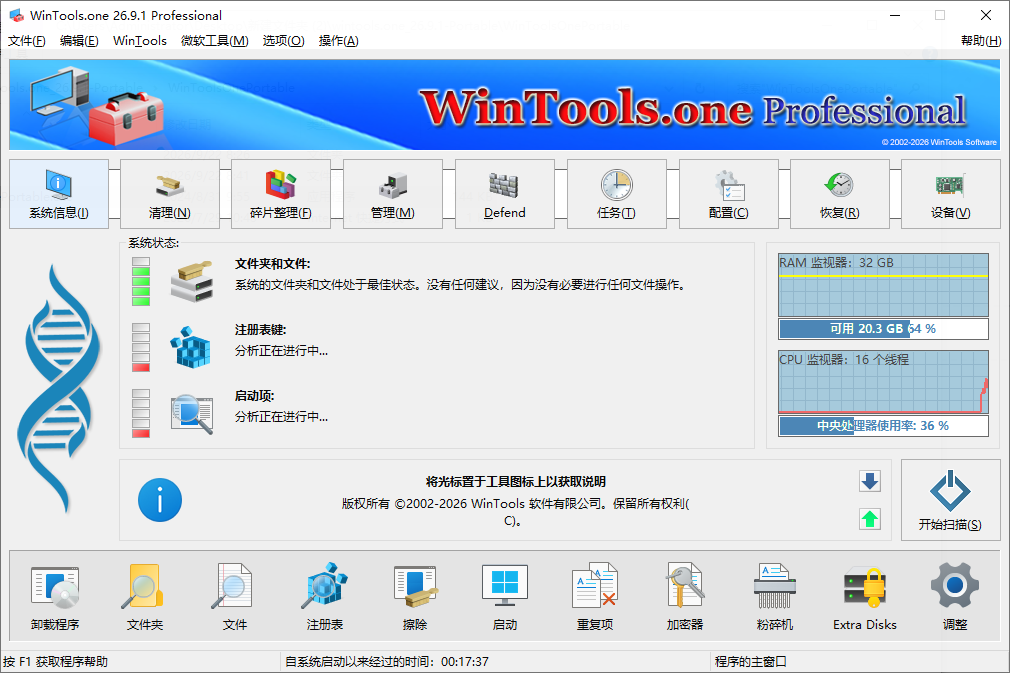Click the ©2002-2026 WinTools copyright text
1010x673 pixels.
pyautogui.click(x=515, y=512)
